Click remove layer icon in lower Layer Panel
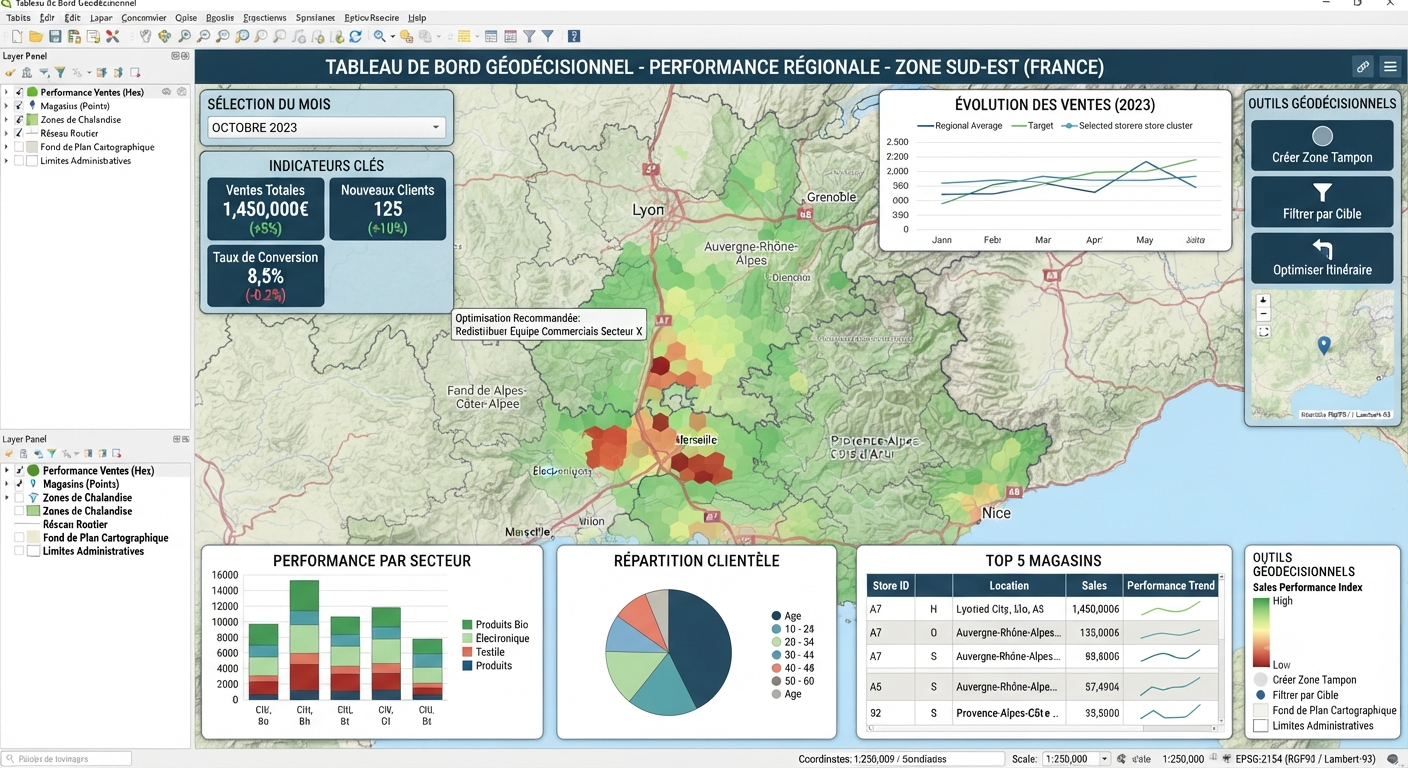The height and width of the screenshot is (768, 1408). coord(117,454)
